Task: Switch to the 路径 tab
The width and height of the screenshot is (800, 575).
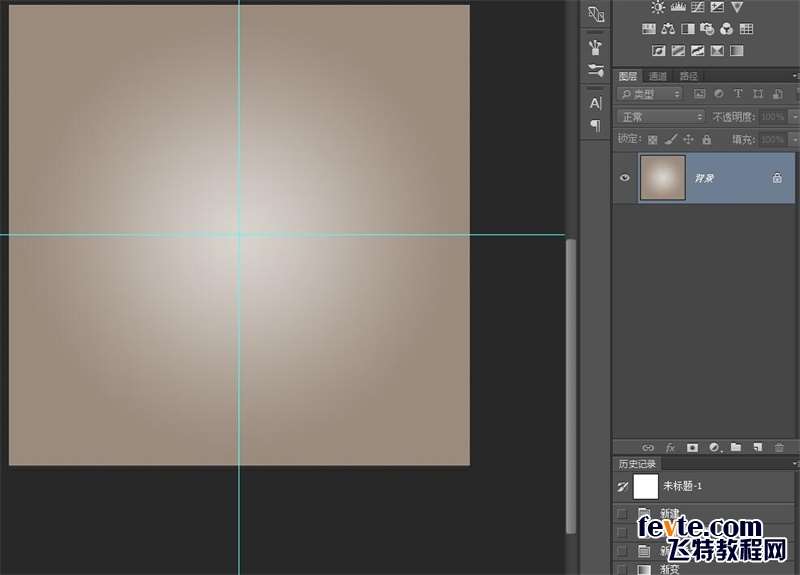Action: click(689, 76)
